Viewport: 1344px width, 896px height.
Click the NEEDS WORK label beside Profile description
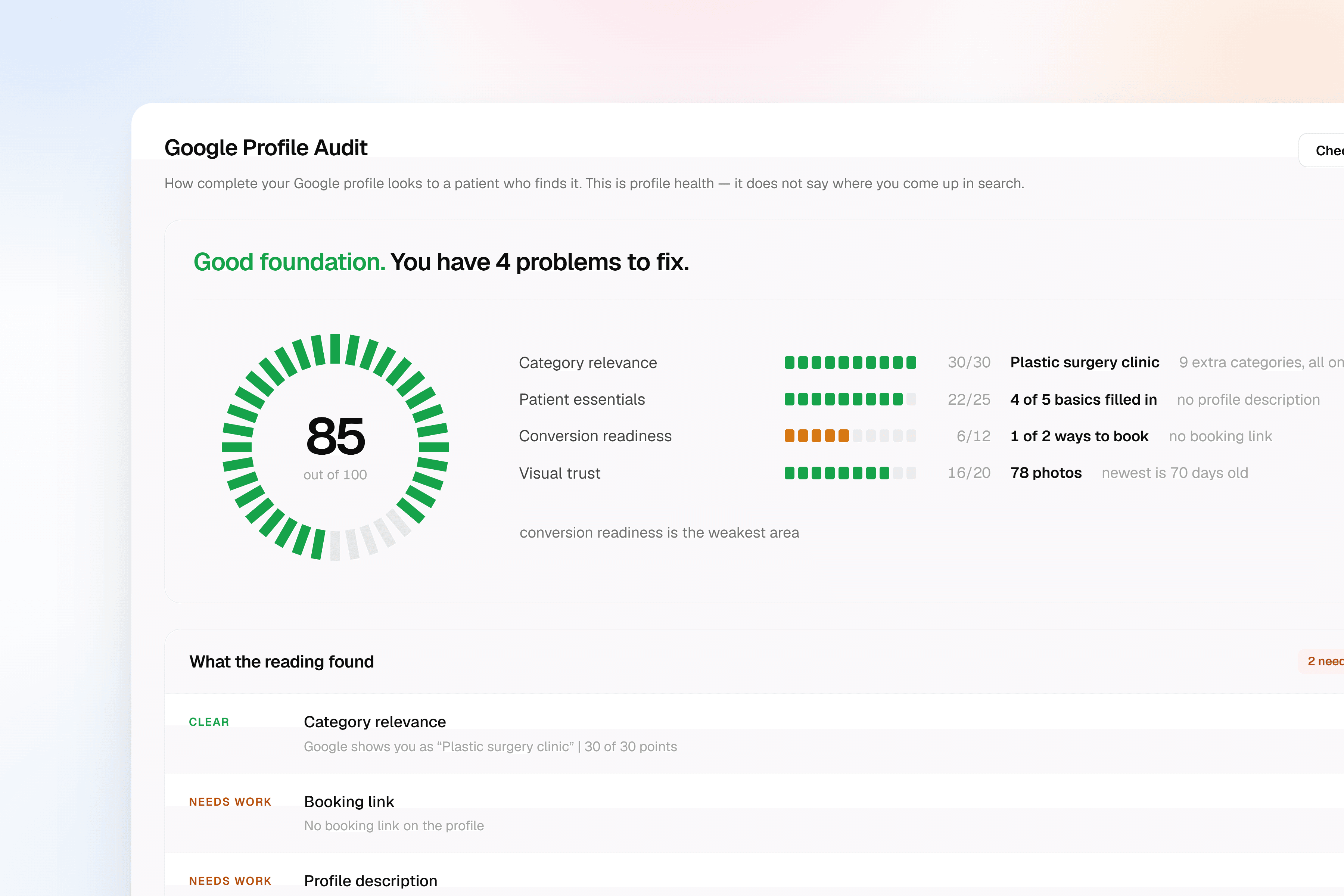click(230, 881)
